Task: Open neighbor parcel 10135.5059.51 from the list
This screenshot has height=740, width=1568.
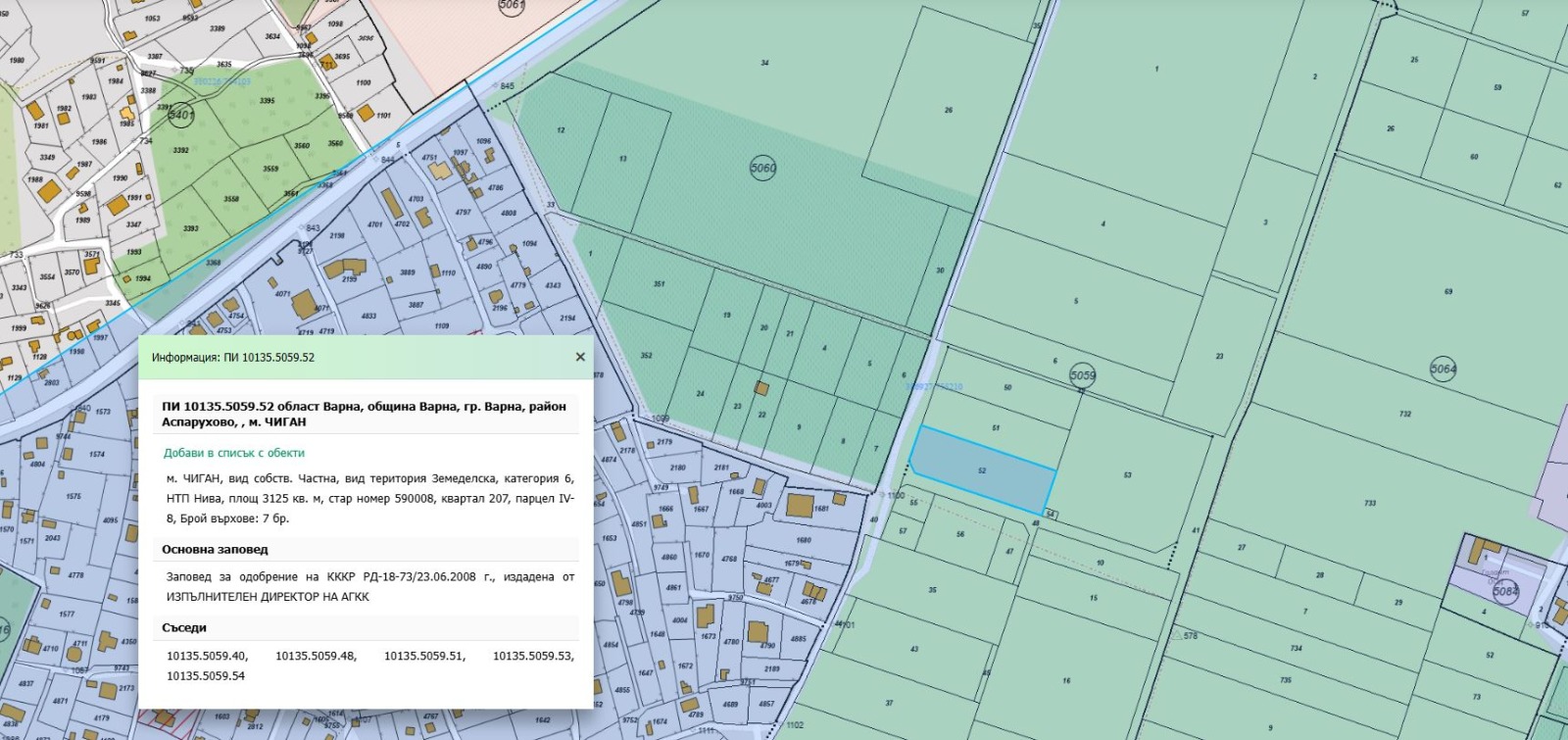Action: pyautogui.click(x=424, y=656)
